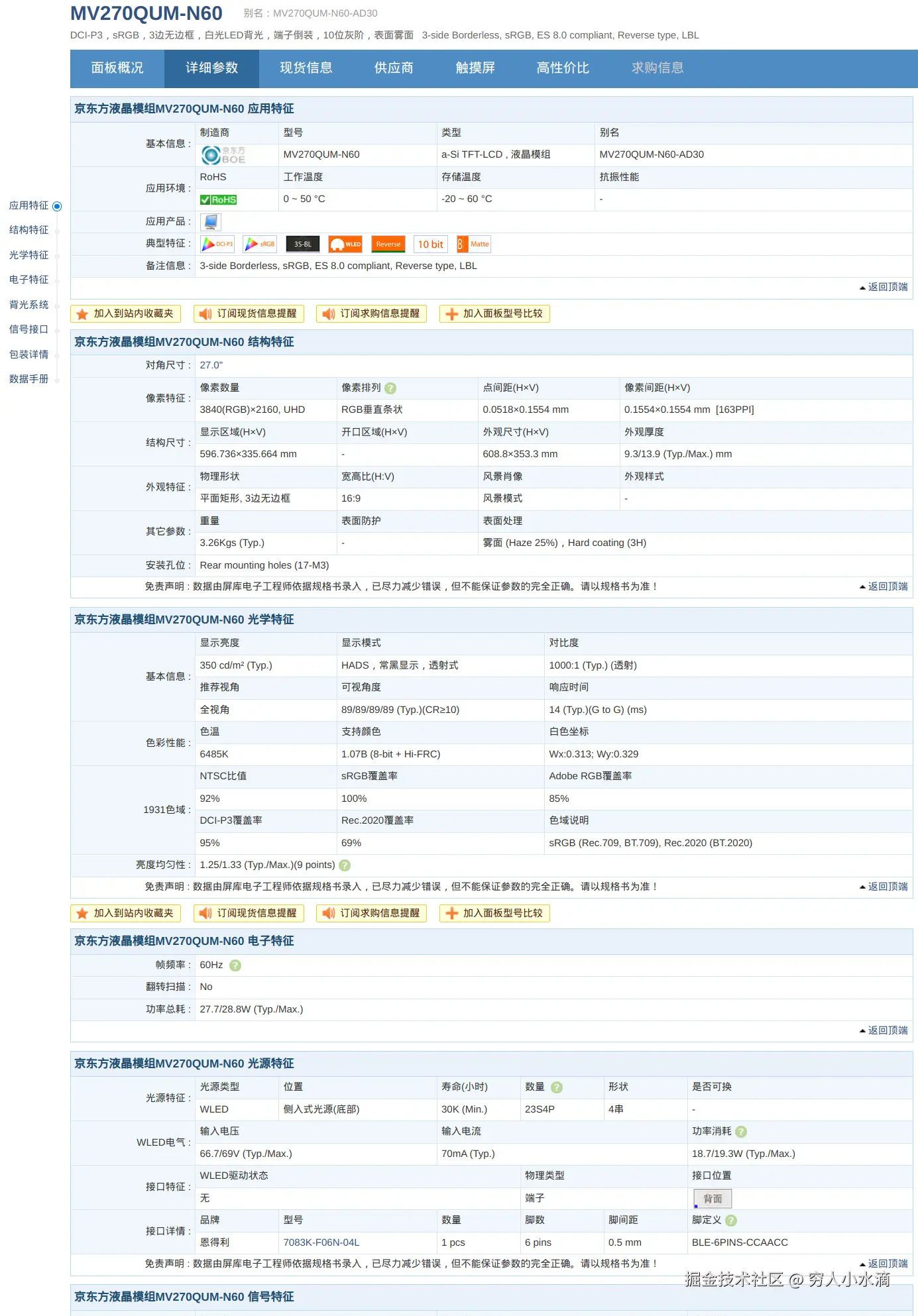Click 加入到站内收藏夹 button below 光学特征
Image resolution: width=918 pixels, height=1316 pixels.
tap(125, 913)
